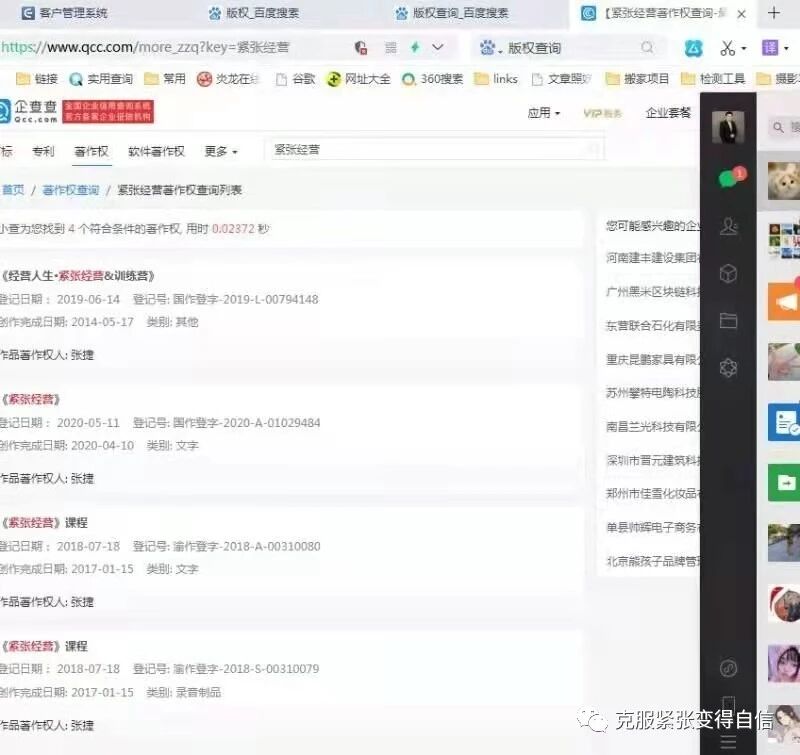Viewport: 800px width, 755px height.
Task: Switch to the 软件著作权 tab
Action: click(156, 152)
